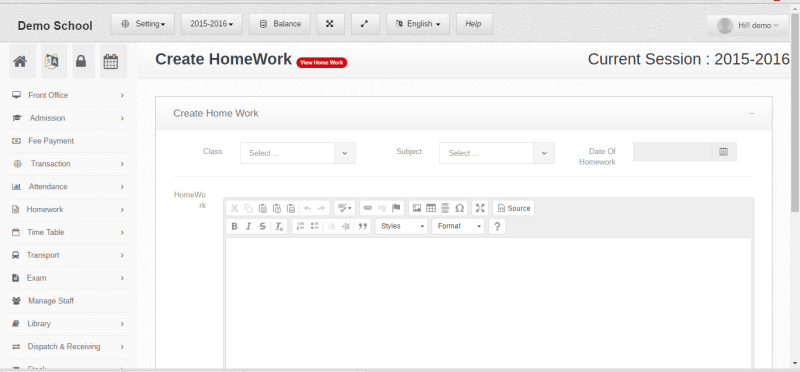Open the Format dropdown in editor

458,226
